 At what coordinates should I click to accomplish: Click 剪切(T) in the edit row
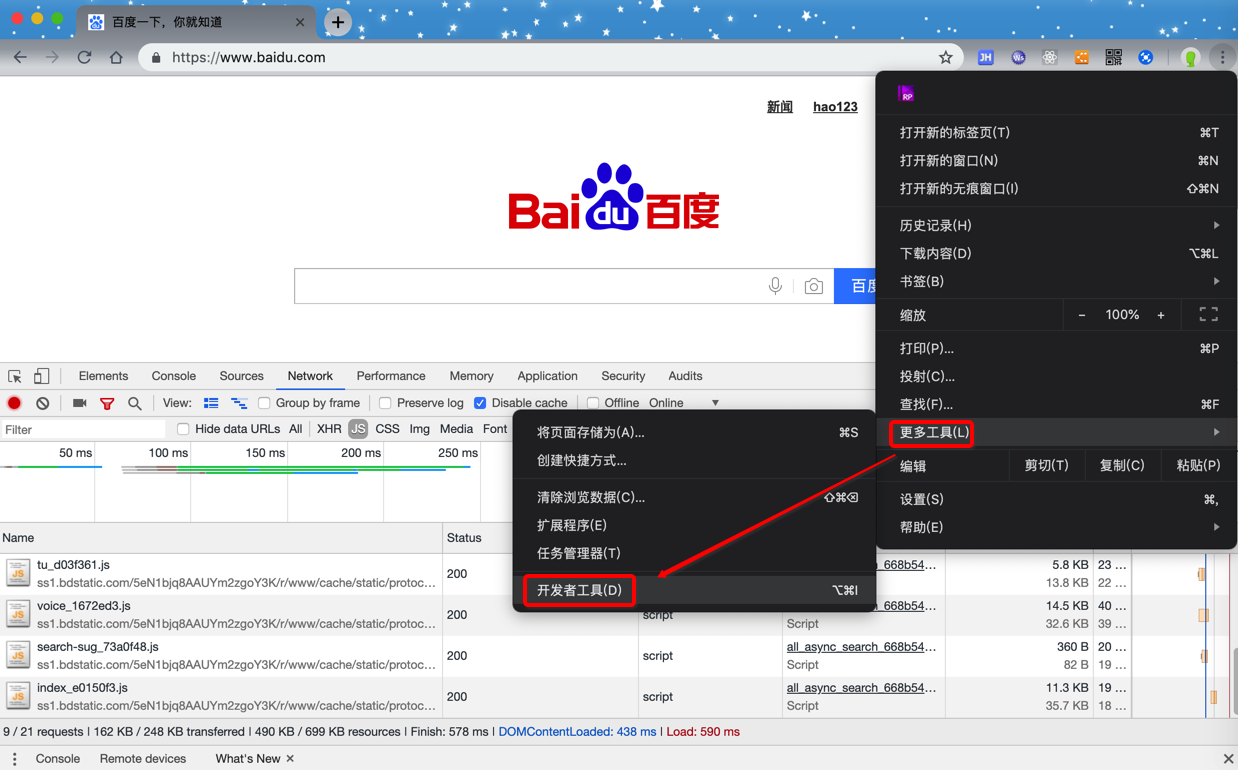pos(1047,465)
